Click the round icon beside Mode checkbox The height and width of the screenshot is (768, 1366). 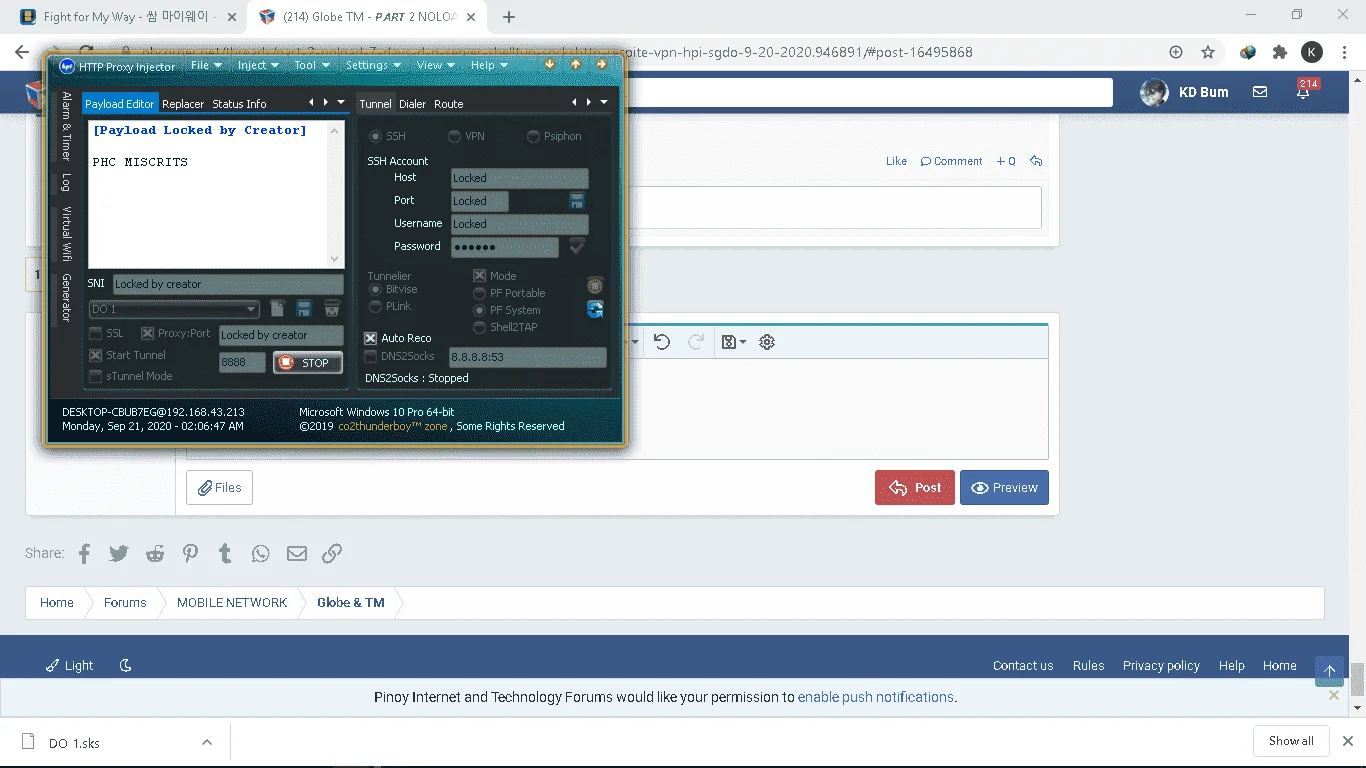(x=595, y=286)
